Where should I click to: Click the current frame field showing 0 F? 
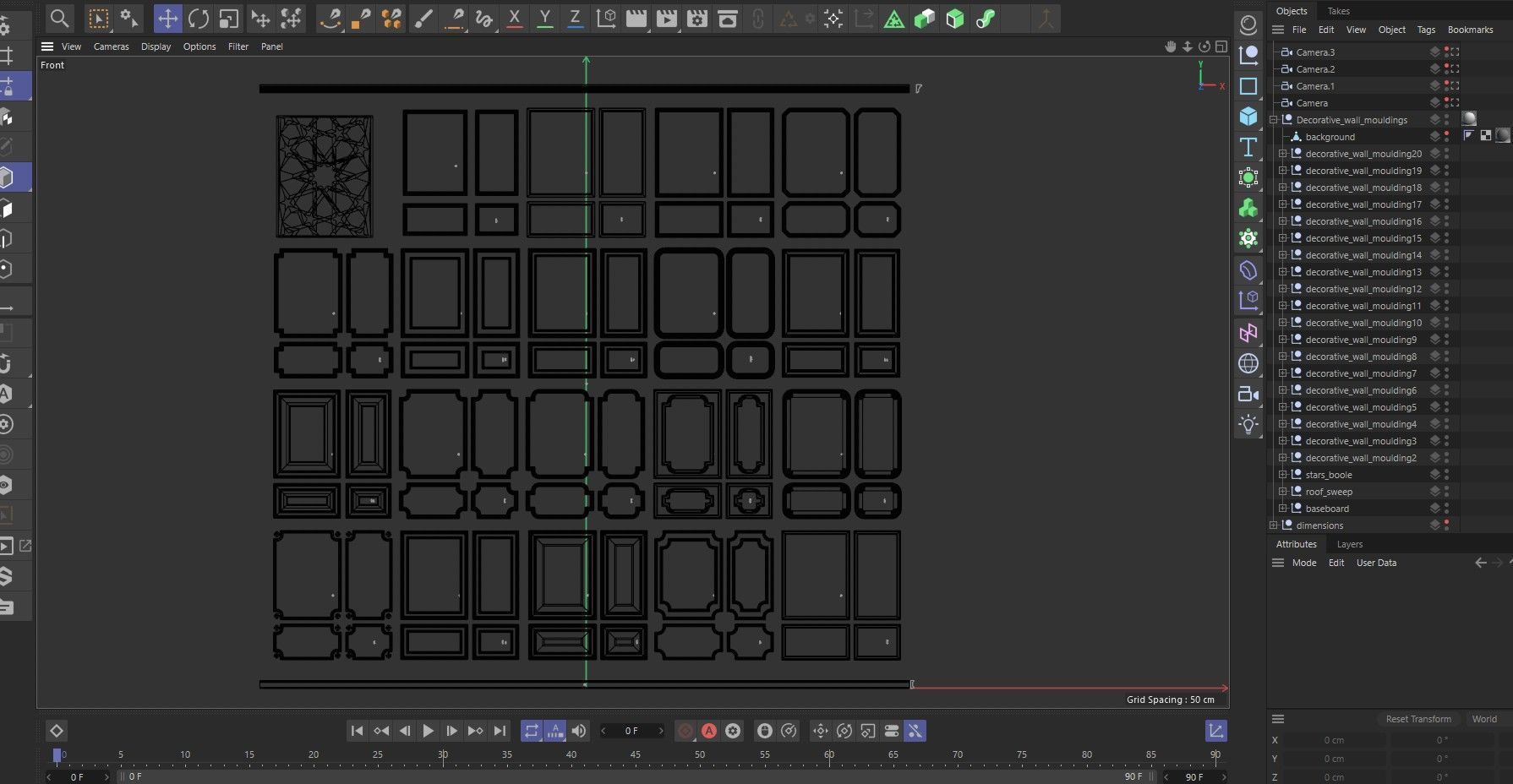631,731
